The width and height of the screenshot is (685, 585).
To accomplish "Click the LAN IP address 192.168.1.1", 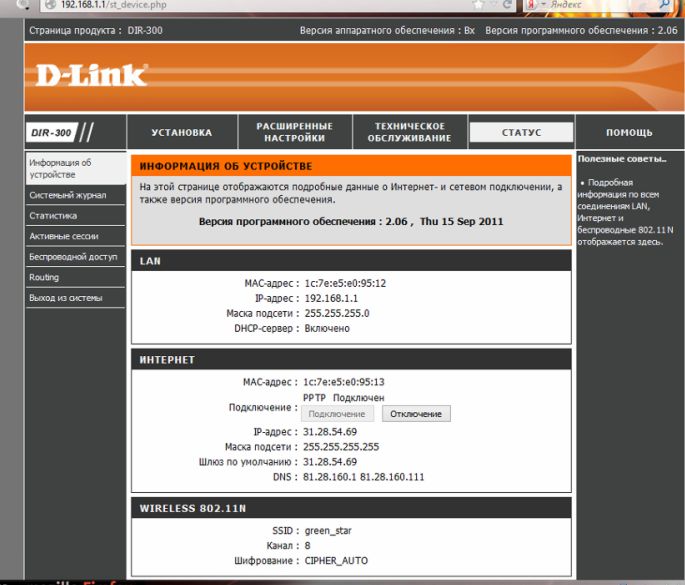I will click(x=331, y=298).
